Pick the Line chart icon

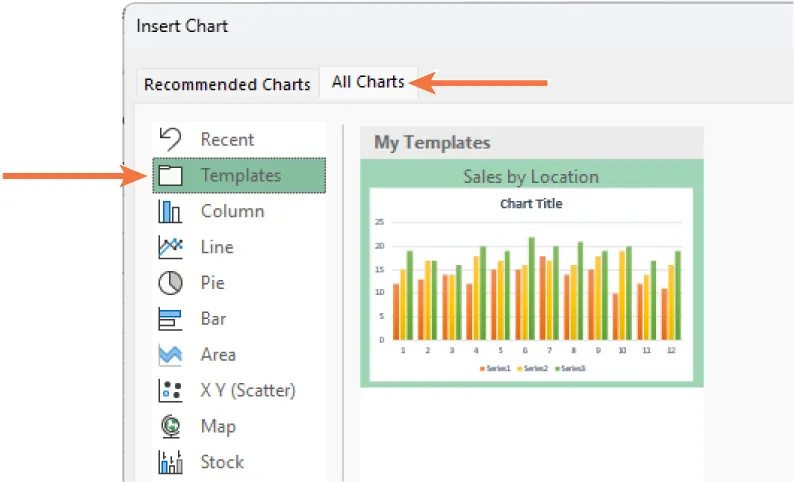170,247
